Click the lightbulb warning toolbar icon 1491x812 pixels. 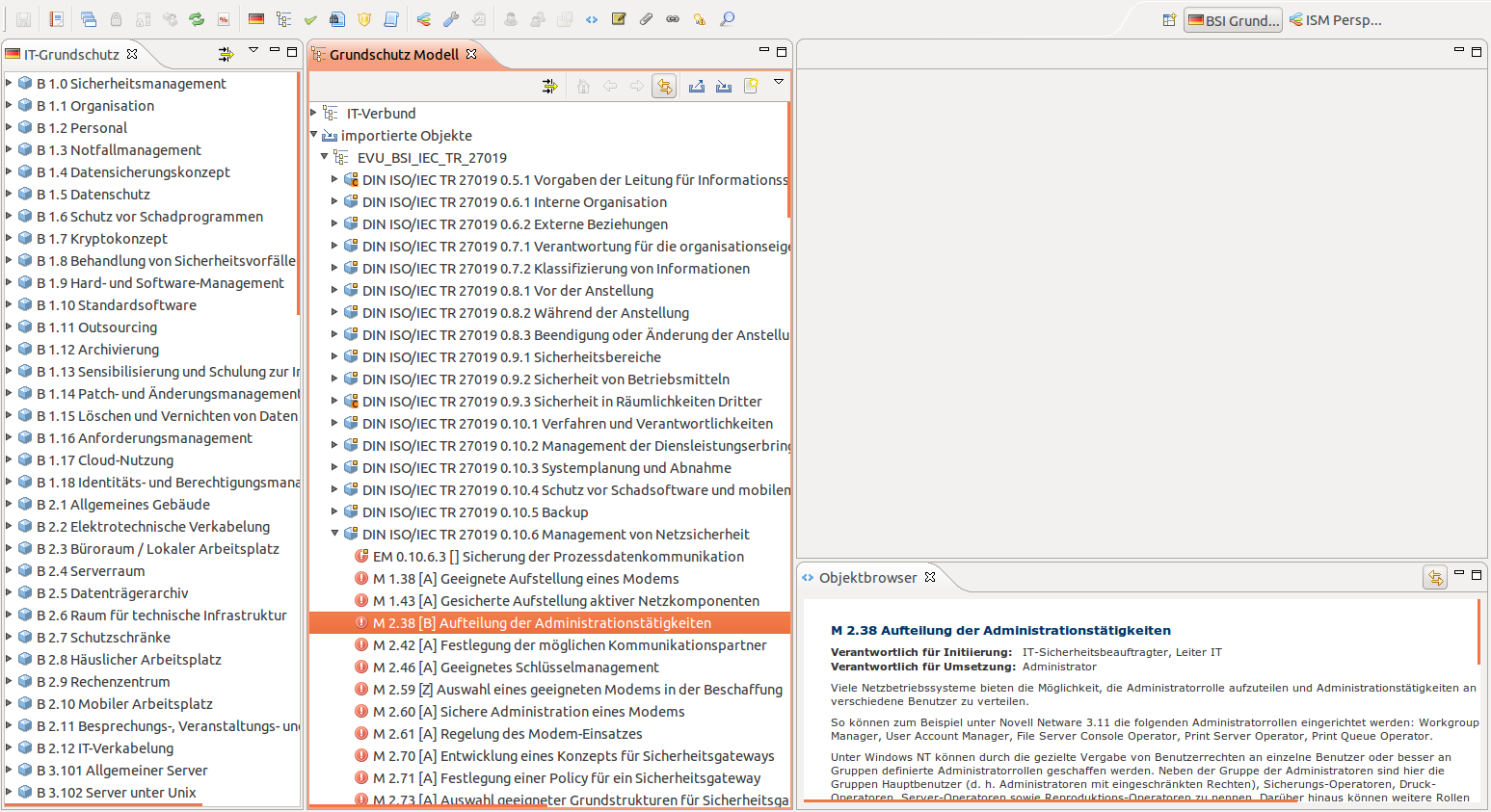pos(700,19)
